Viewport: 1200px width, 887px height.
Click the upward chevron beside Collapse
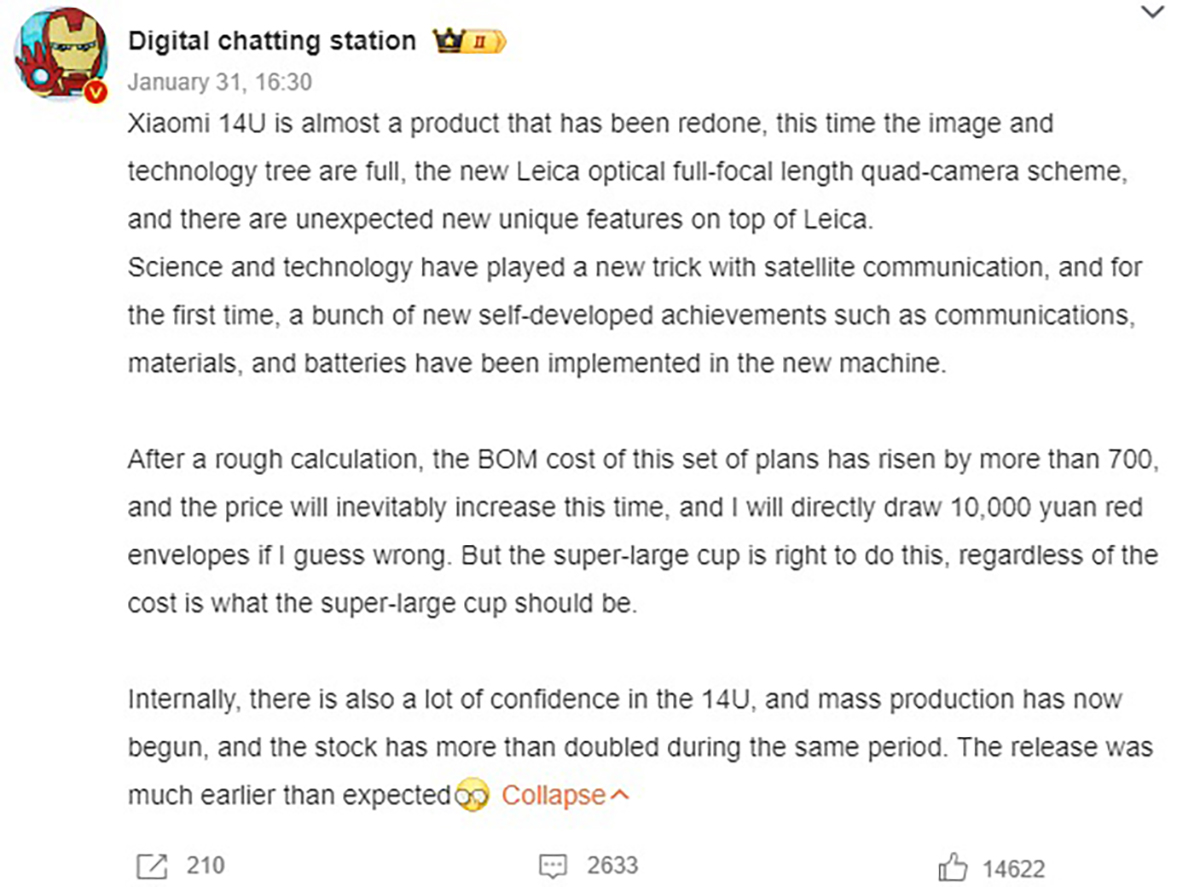[x=619, y=796]
